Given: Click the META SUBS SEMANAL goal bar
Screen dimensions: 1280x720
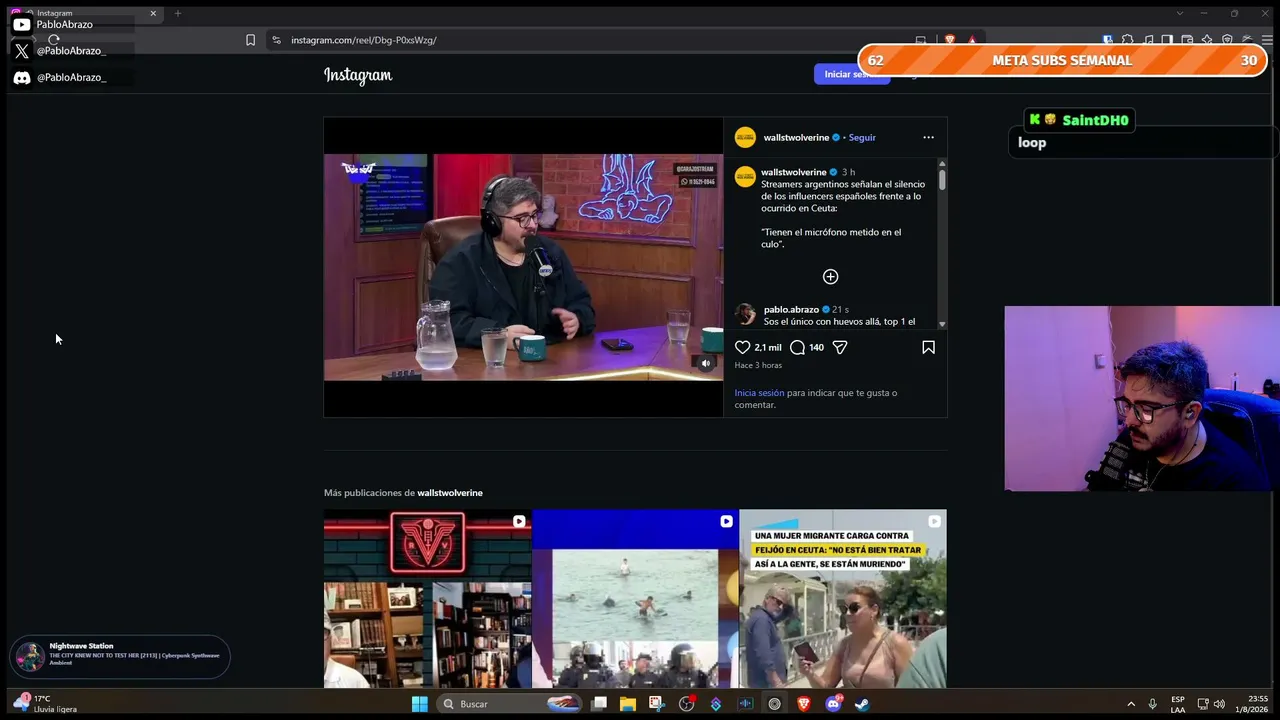Looking at the screenshot, I should 1062,60.
